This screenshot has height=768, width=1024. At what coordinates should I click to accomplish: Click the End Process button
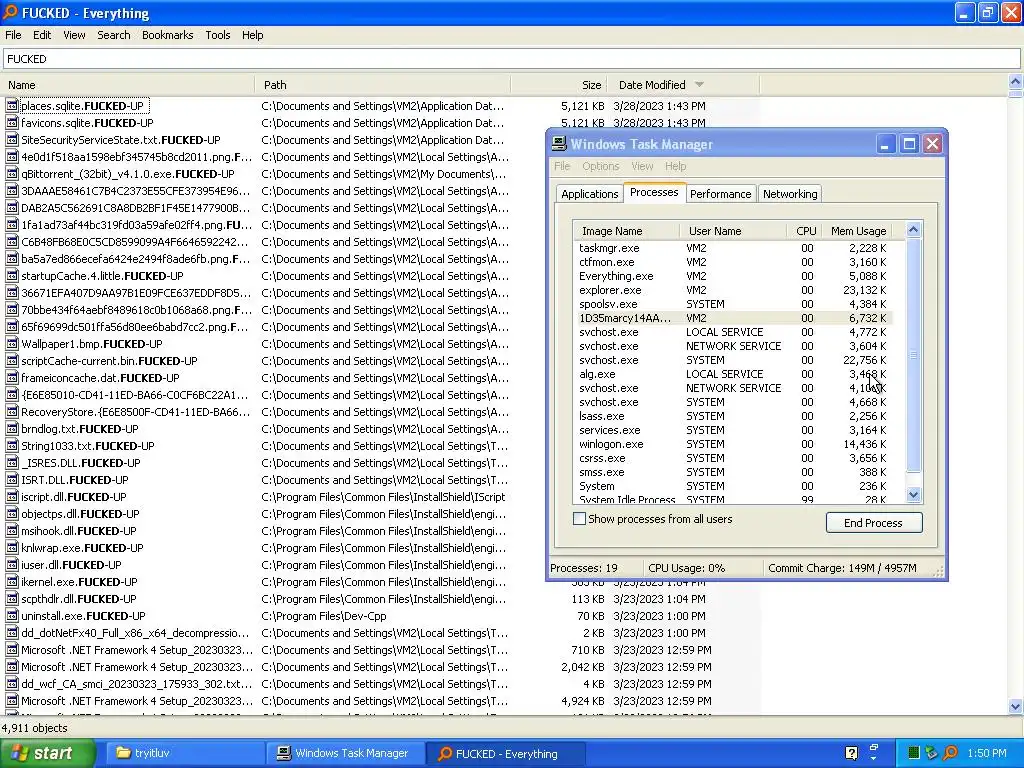[874, 522]
